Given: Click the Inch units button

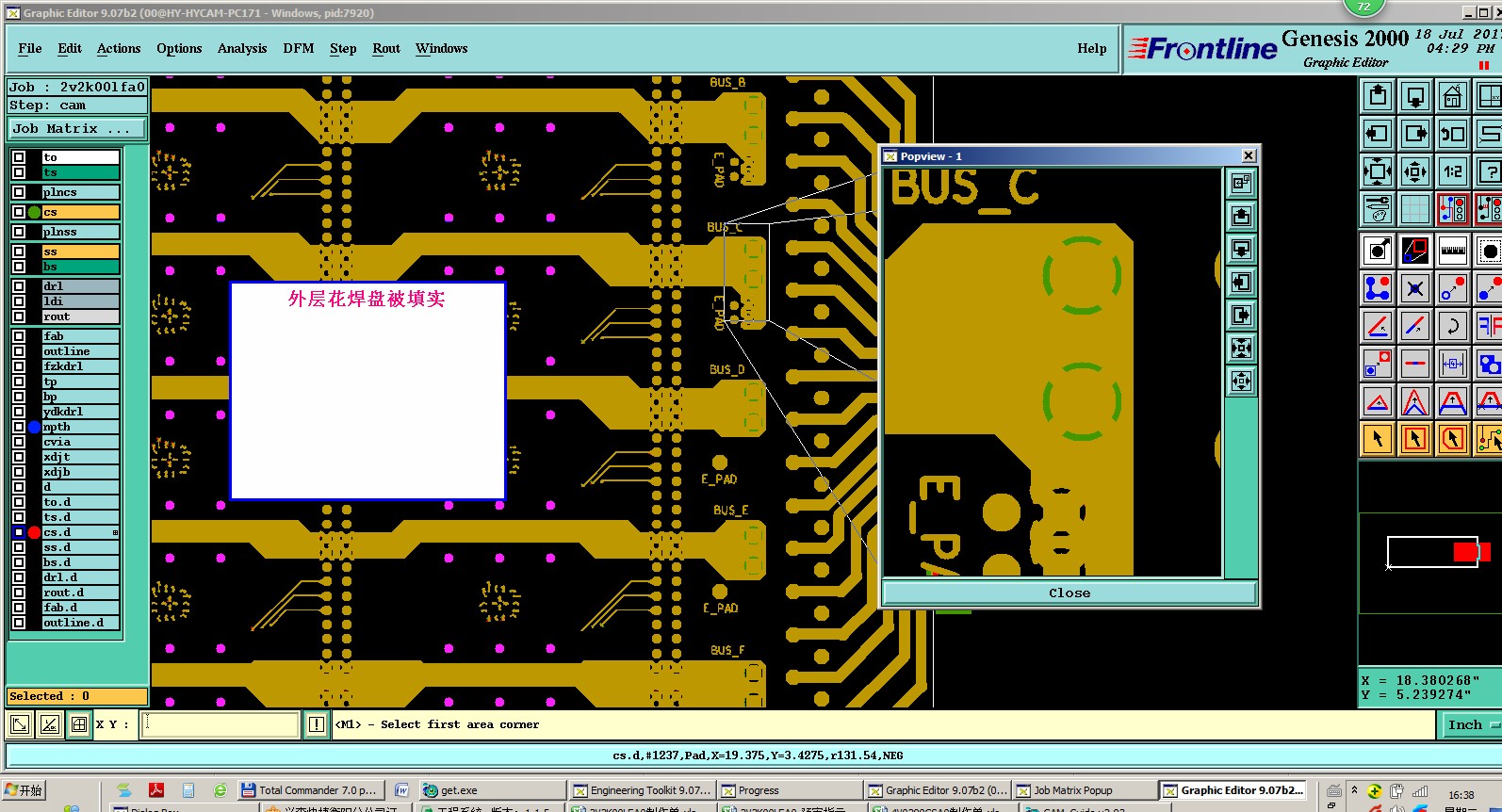Looking at the screenshot, I should (x=1470, y=724).
